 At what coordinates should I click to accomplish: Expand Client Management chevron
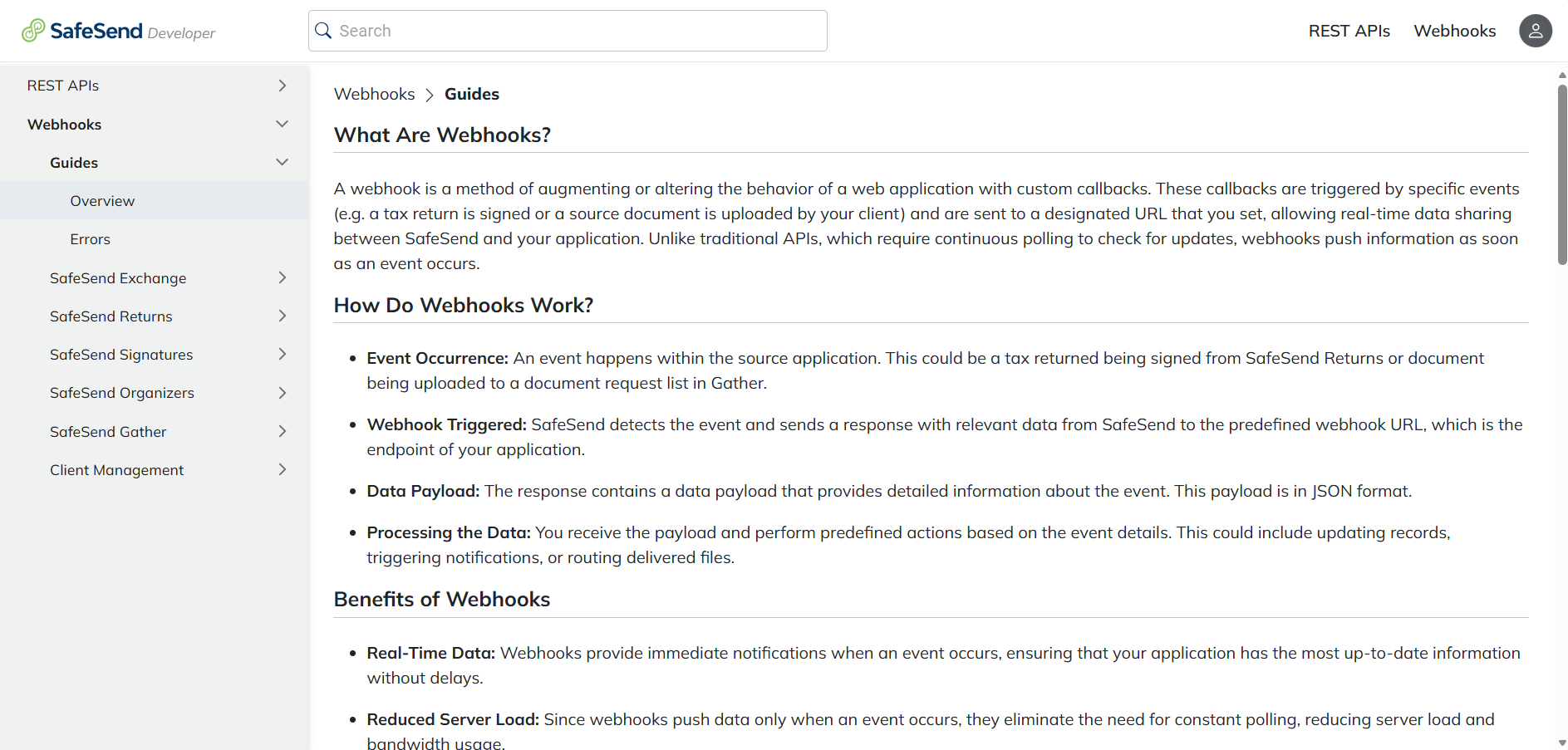pos(283,469)
